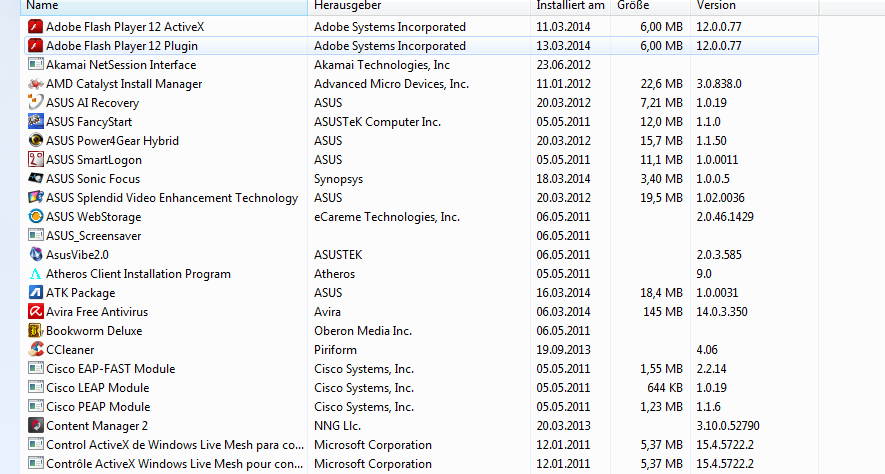Image resolution: width=885 pixels, height=474 pixels.
Task: Pick the ASUS FancyStart program name
Action: 89,122
